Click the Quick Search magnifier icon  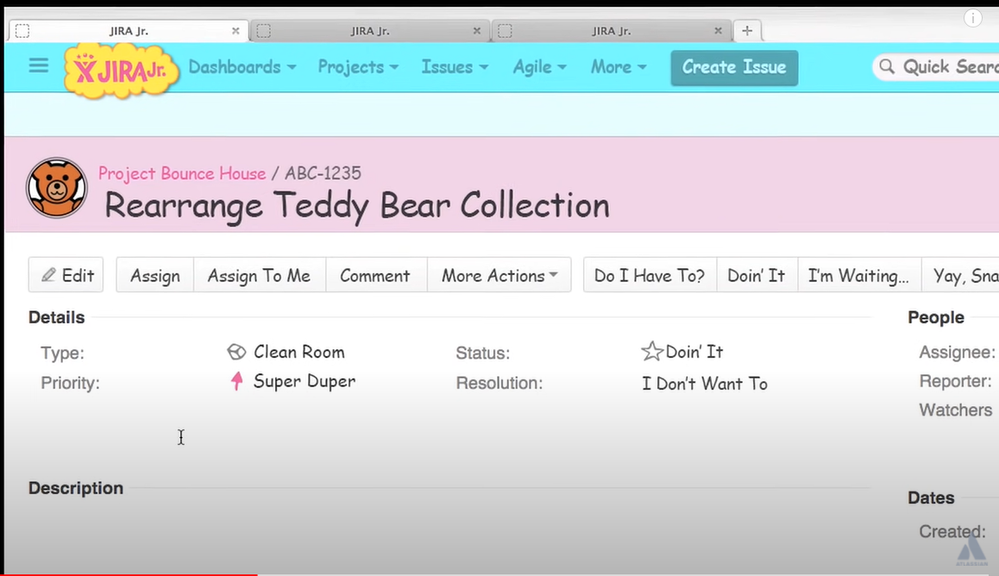[886, 66]
